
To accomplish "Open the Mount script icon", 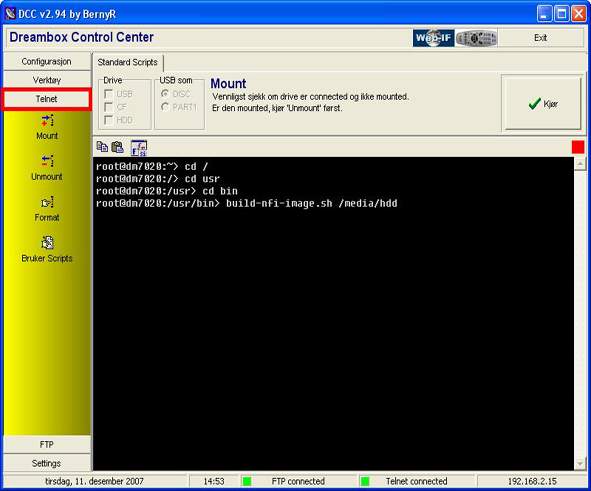I will coord(47,121).
